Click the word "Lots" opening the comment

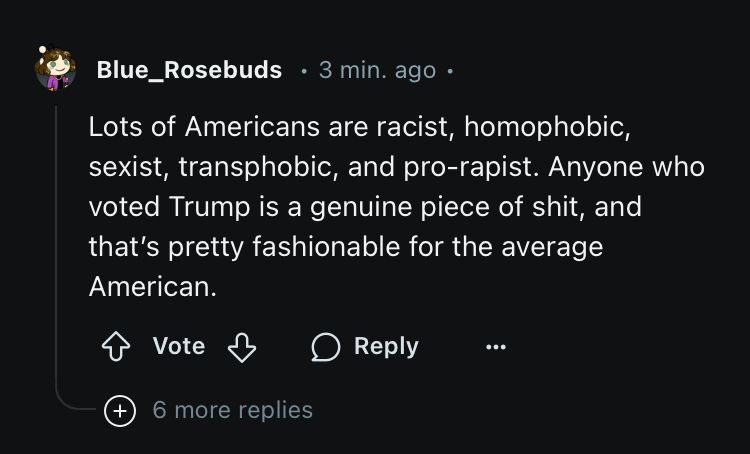114,128
